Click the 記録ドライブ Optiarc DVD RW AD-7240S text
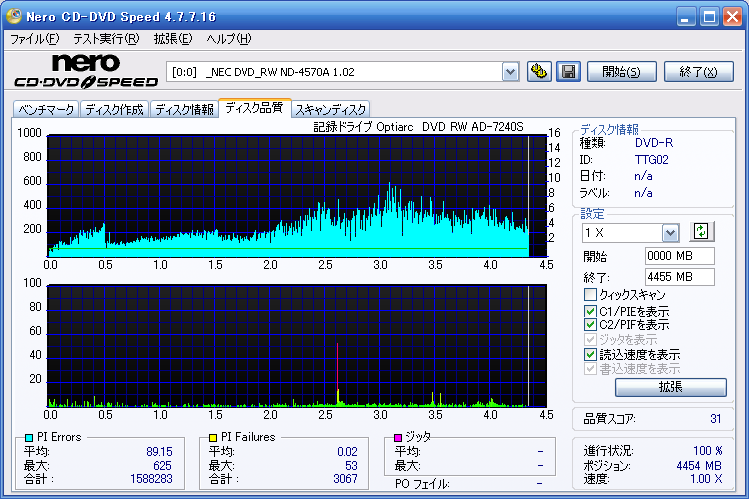This screenshot has width=749, height=499. (418, 127)
